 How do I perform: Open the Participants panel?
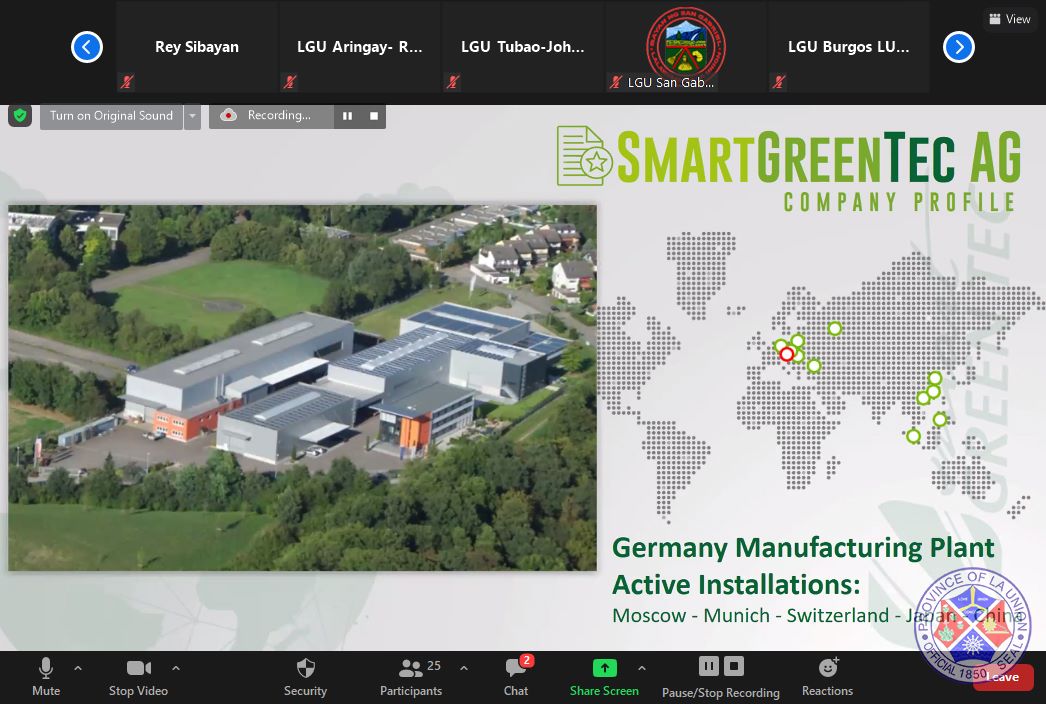tap(411, 677)
